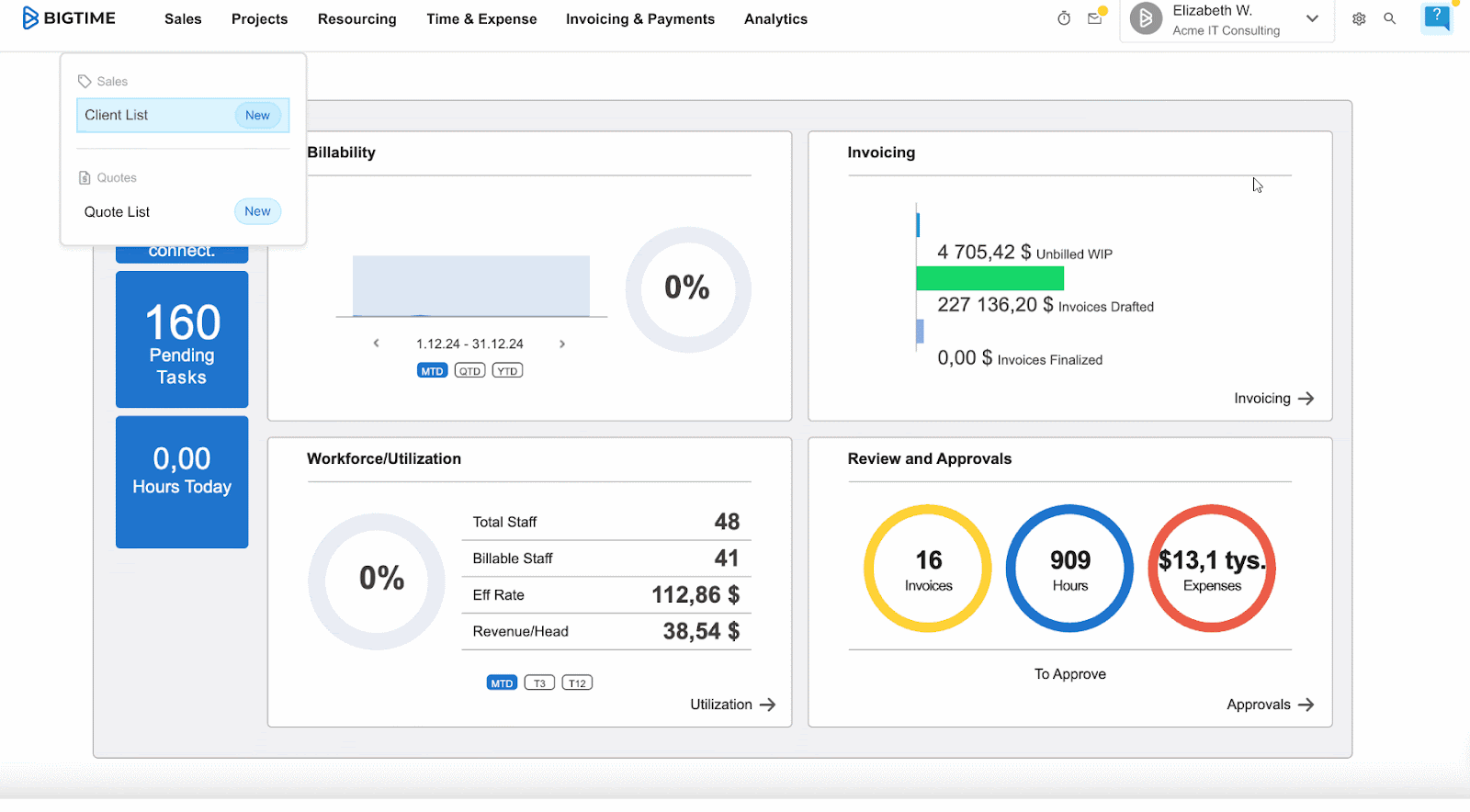The image size is (1470, 812).
Task: Switch Workforce period to T12
Action: [x=577, y=683]
